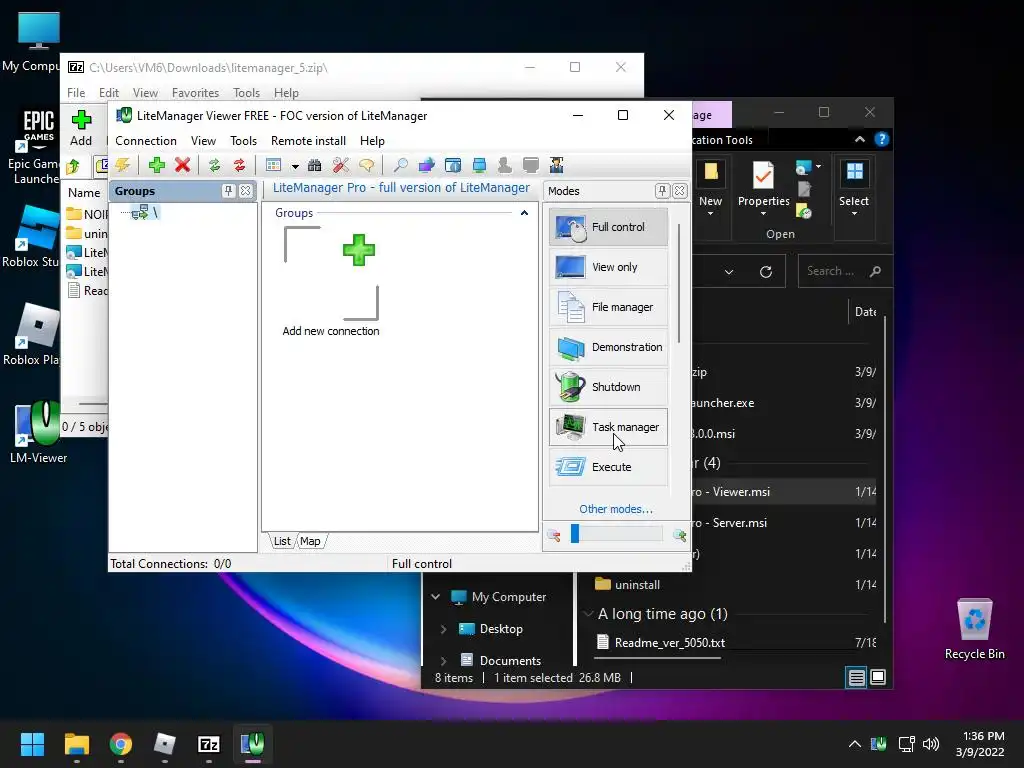Image resolution: width=1024 pixels, height=768 pixels.
Task: Open LiteManager View menu
Action: (x=203, y=141)
